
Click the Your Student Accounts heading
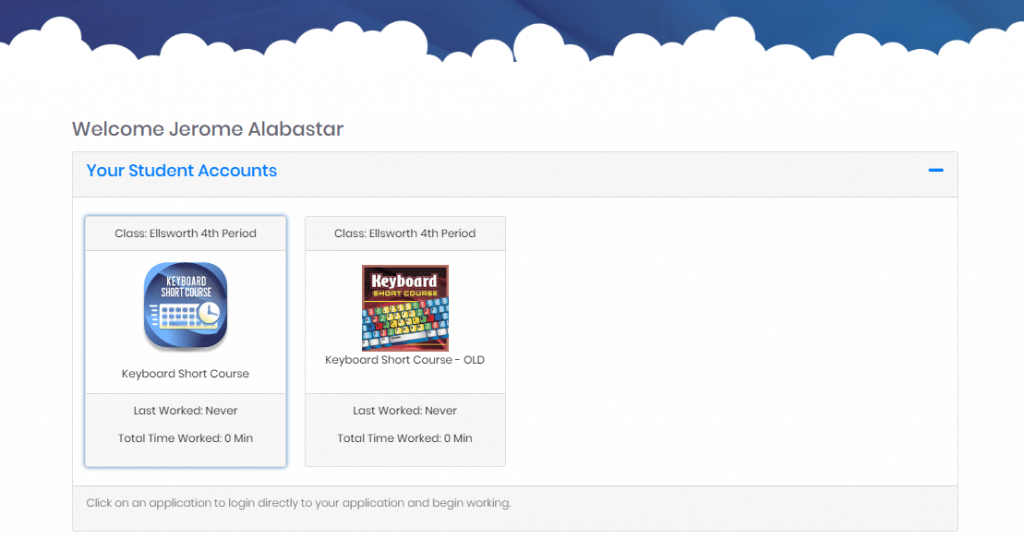182,171
